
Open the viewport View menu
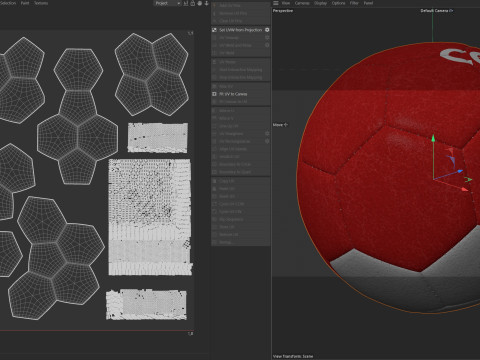pyautogui.click(x=286, y=3)
